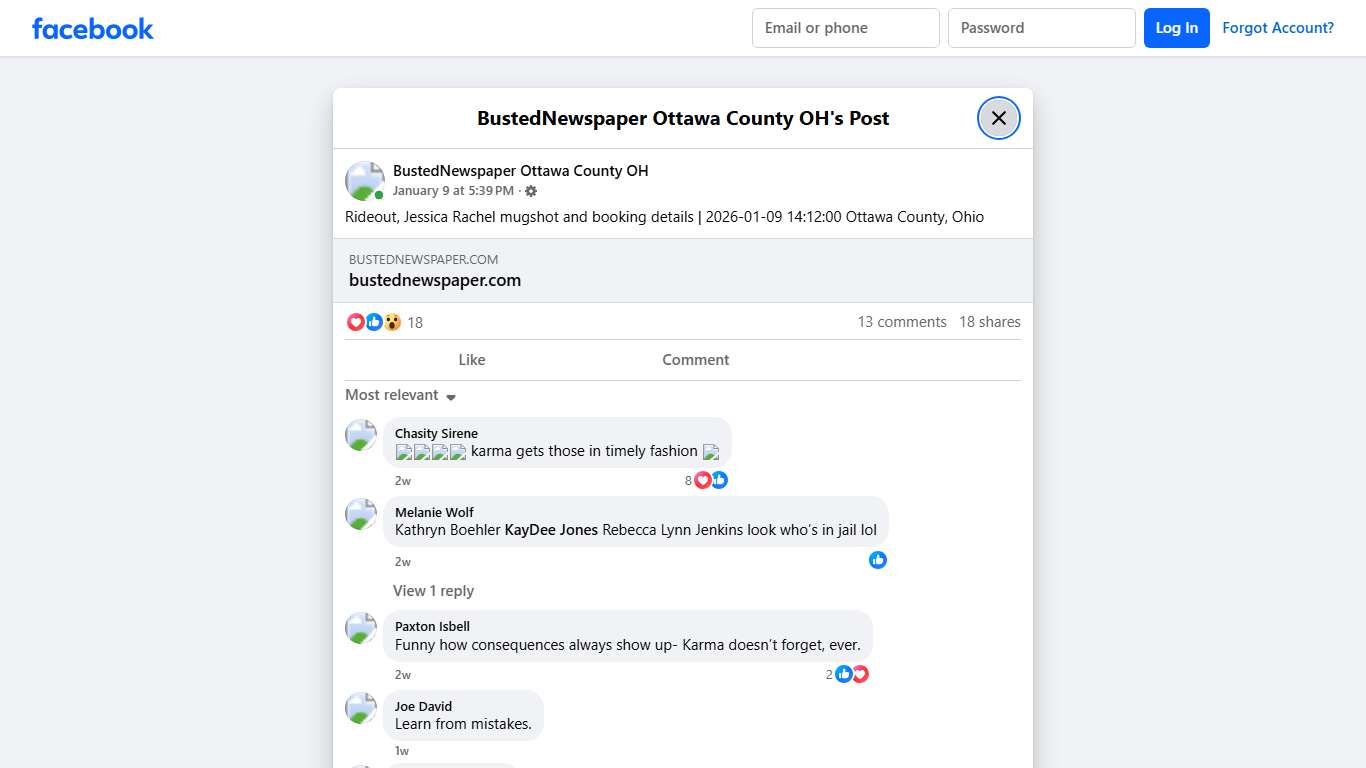Click the post privacy gear icon
This screenshot has height=768, width=1366.
pos(531,191)
